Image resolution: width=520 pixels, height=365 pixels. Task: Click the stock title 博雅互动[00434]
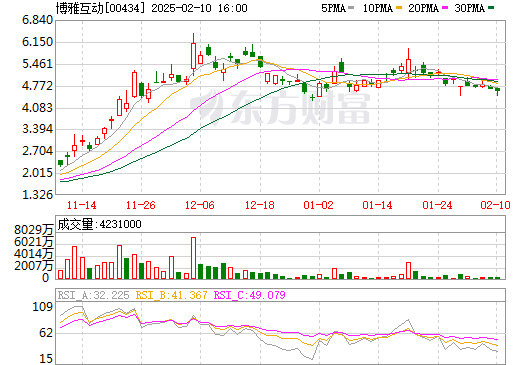coord(101,8)
